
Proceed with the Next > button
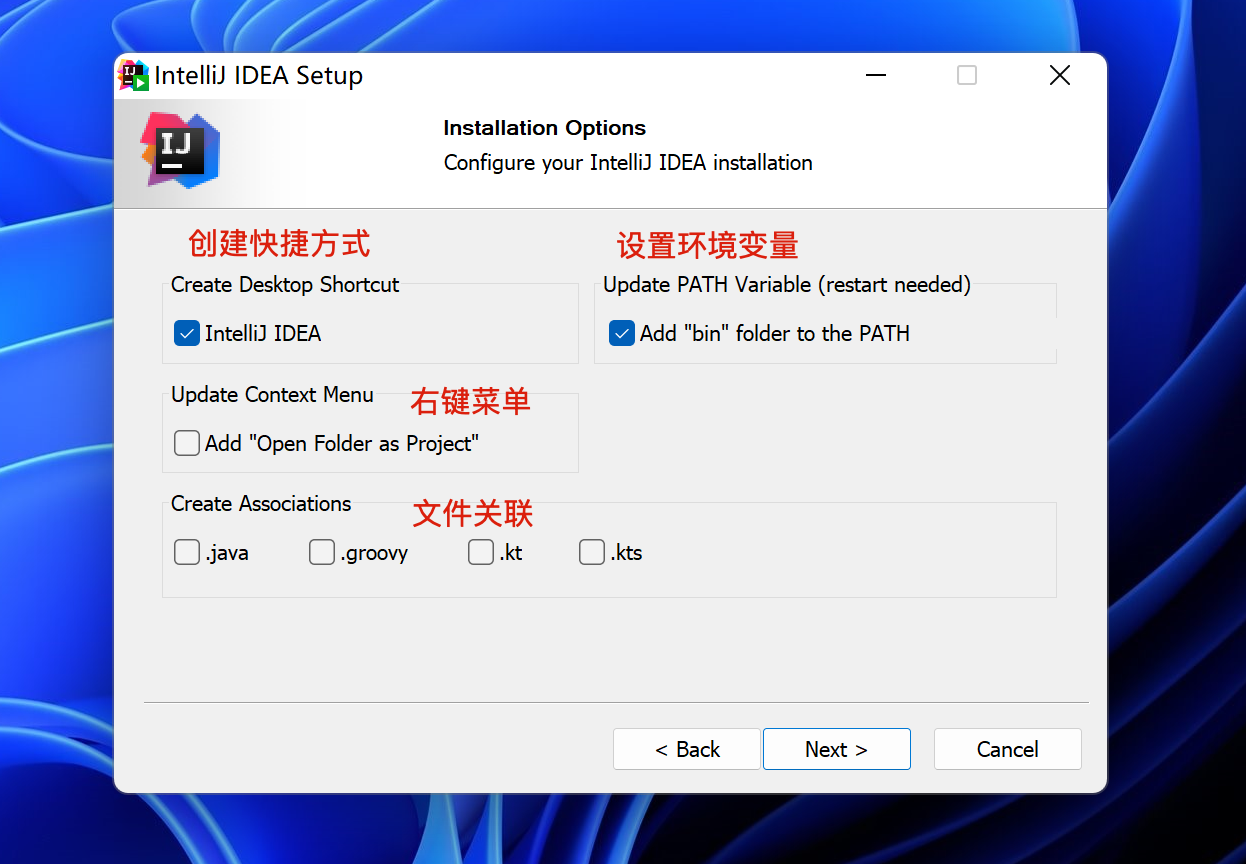[837, 749]
